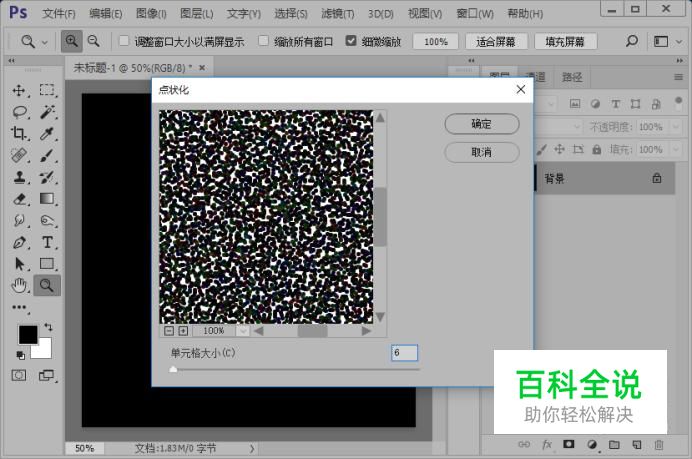Open the search icon in options bar

point(632,41)
